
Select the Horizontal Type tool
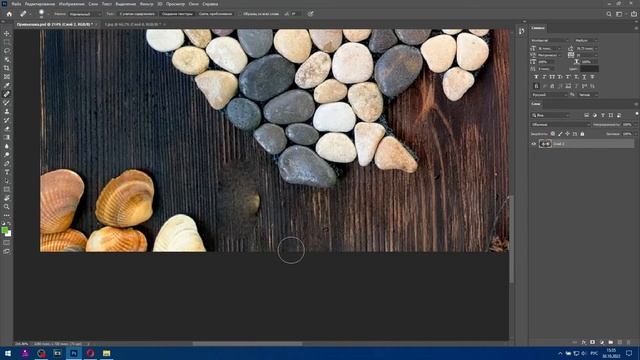(x=7, y=172)
